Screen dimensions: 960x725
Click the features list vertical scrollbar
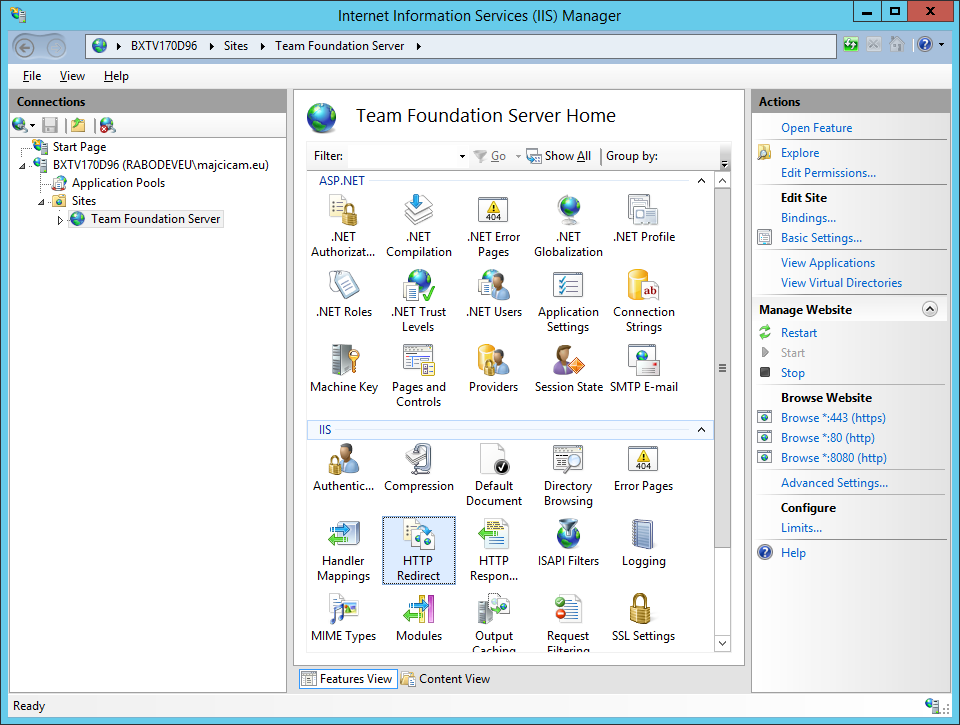click(722, 367)
